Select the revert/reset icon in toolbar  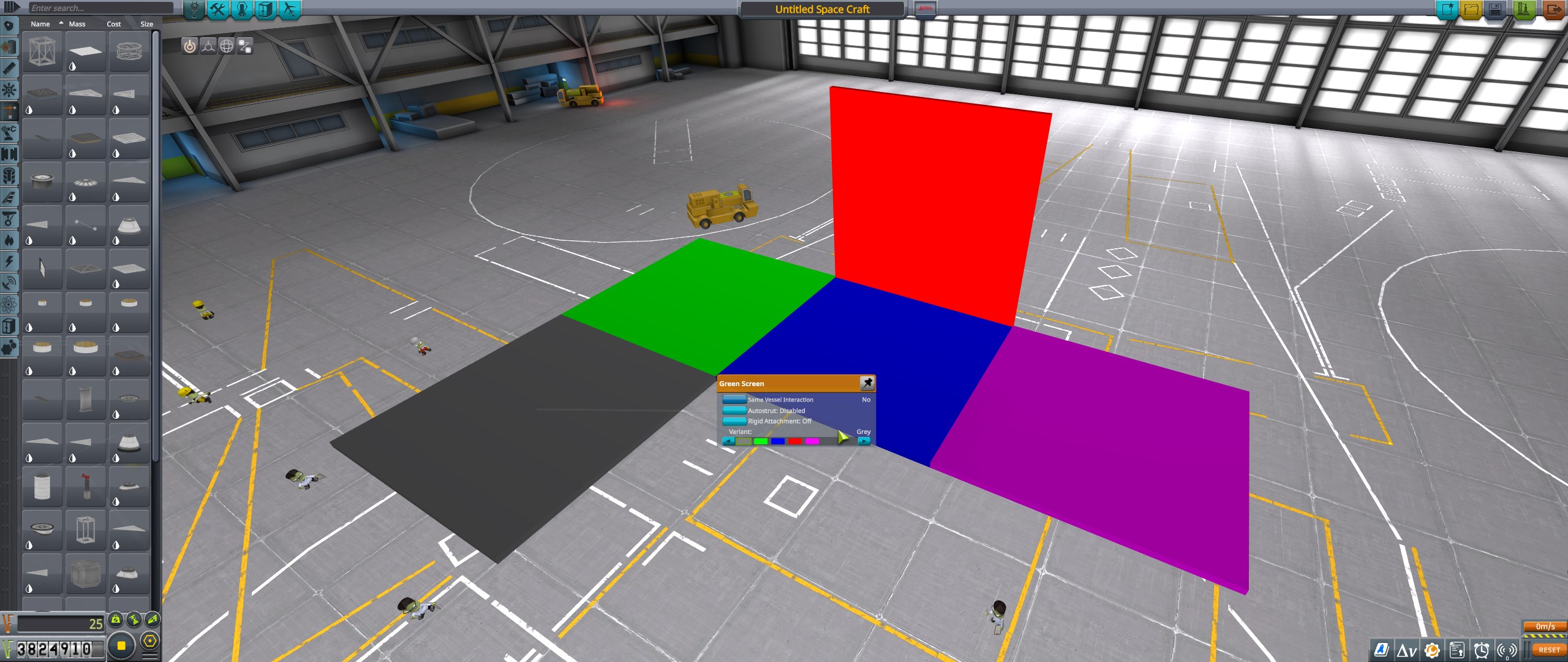coord(1546,650)
